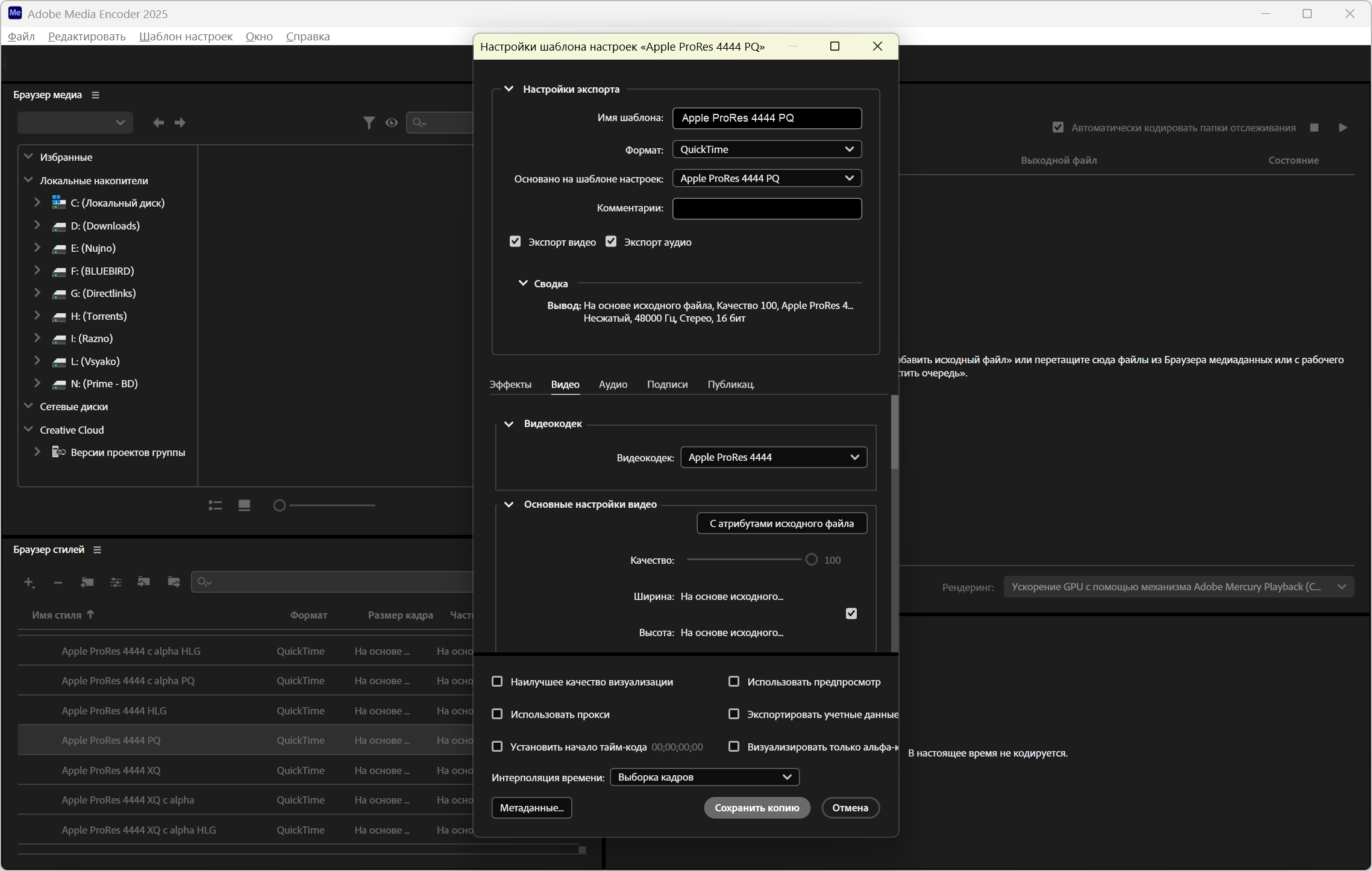This screenshot has width=1372, height=871.
Task: Open the Формат QuickTime dropdown
Action: [766, 149]
